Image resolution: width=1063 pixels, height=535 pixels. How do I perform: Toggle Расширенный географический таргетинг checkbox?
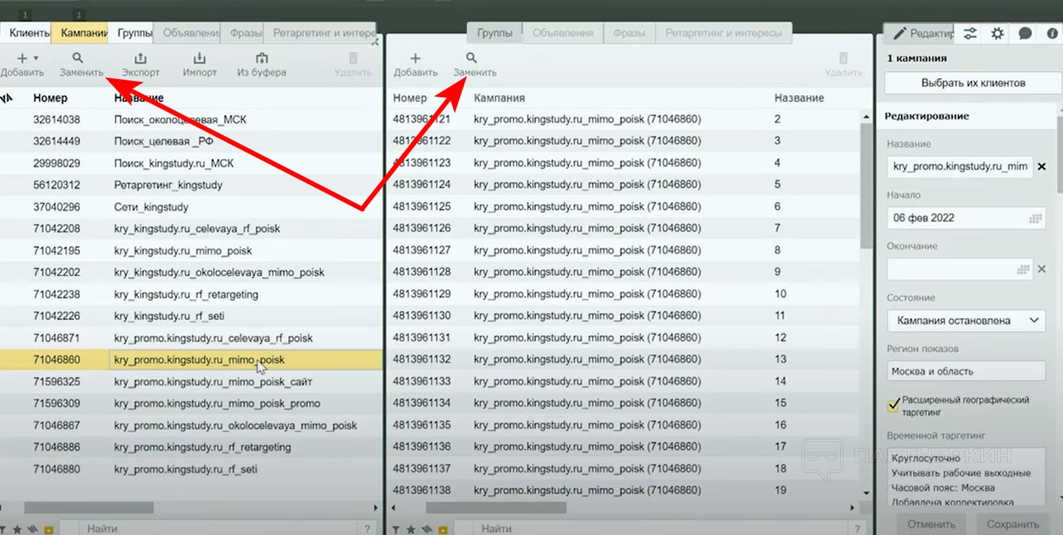click(x=894, y=406)
